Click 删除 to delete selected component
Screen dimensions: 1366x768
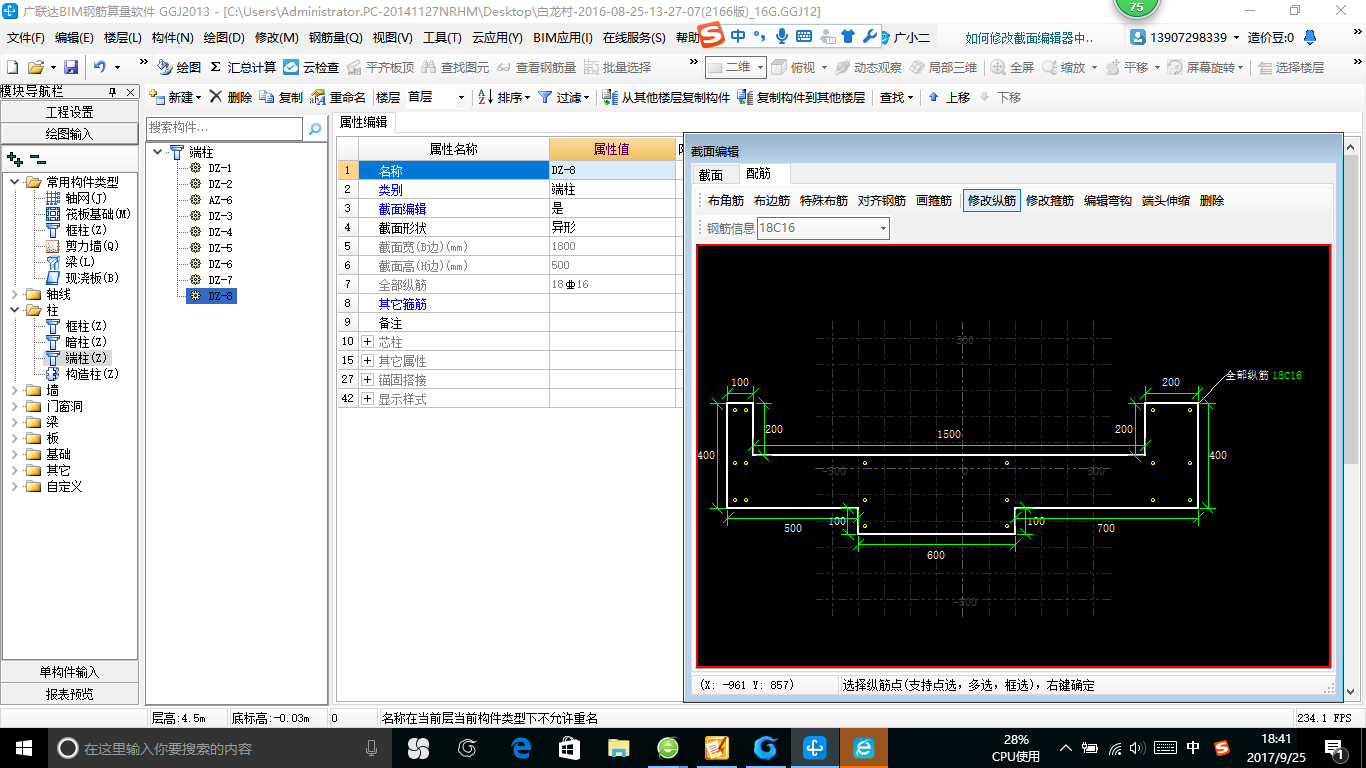click(231, 97)
